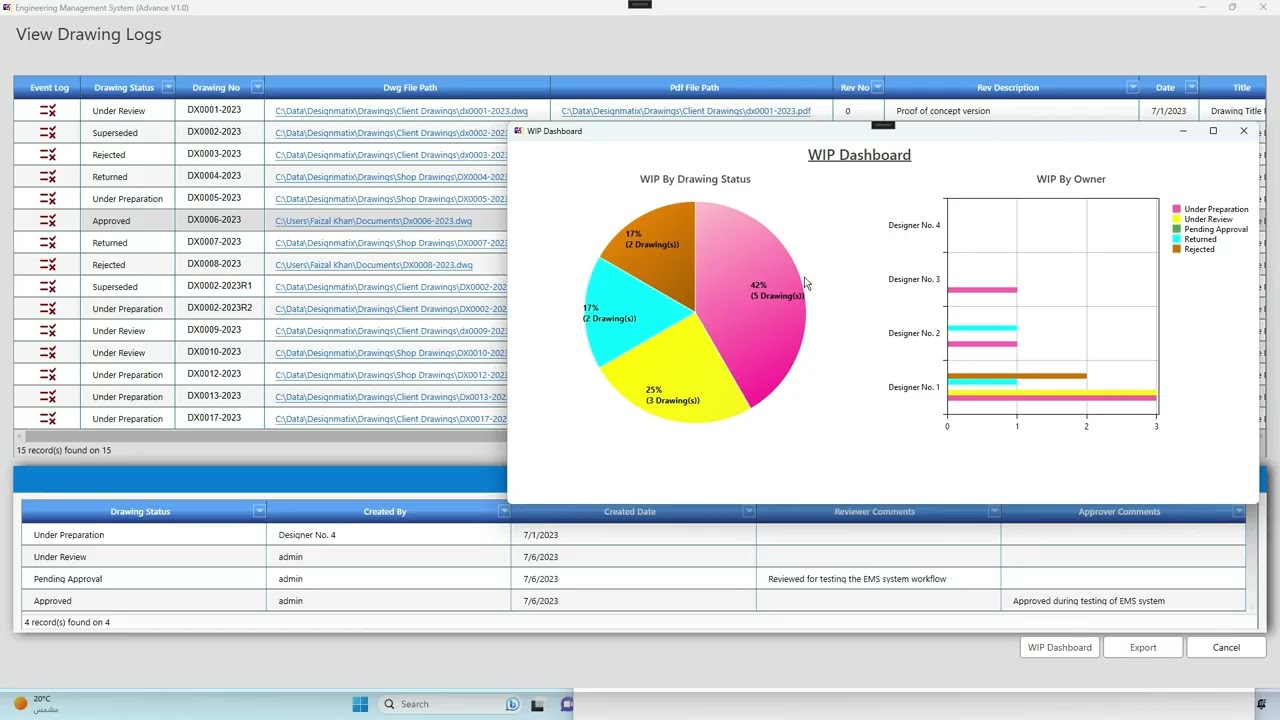Open the event log icon for DX0008-2023
1280x720 pixels.
point(48,265)
